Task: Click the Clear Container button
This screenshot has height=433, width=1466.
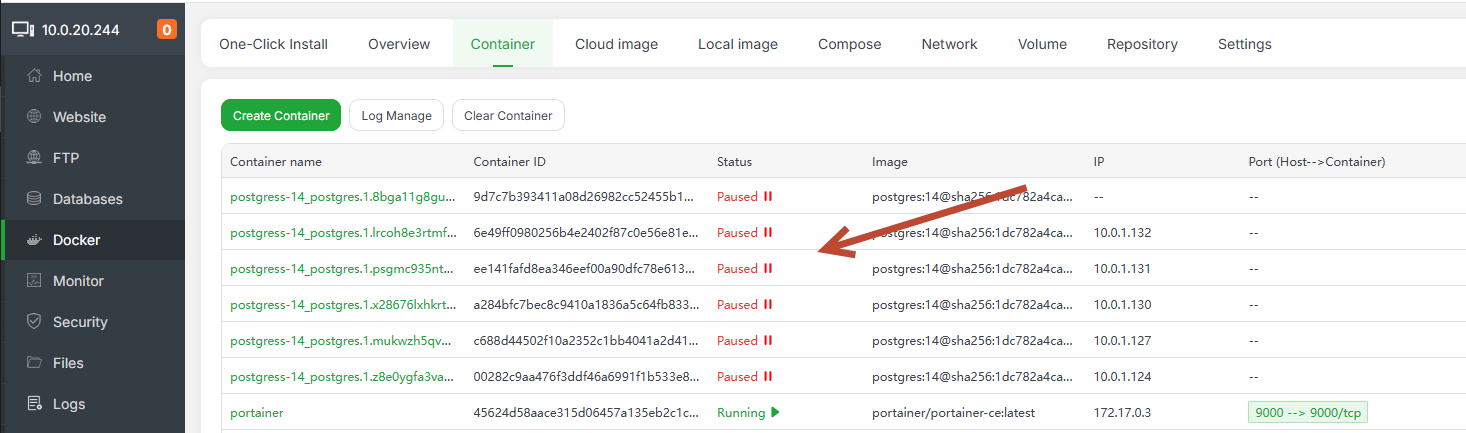Action: tap(508, 116)
